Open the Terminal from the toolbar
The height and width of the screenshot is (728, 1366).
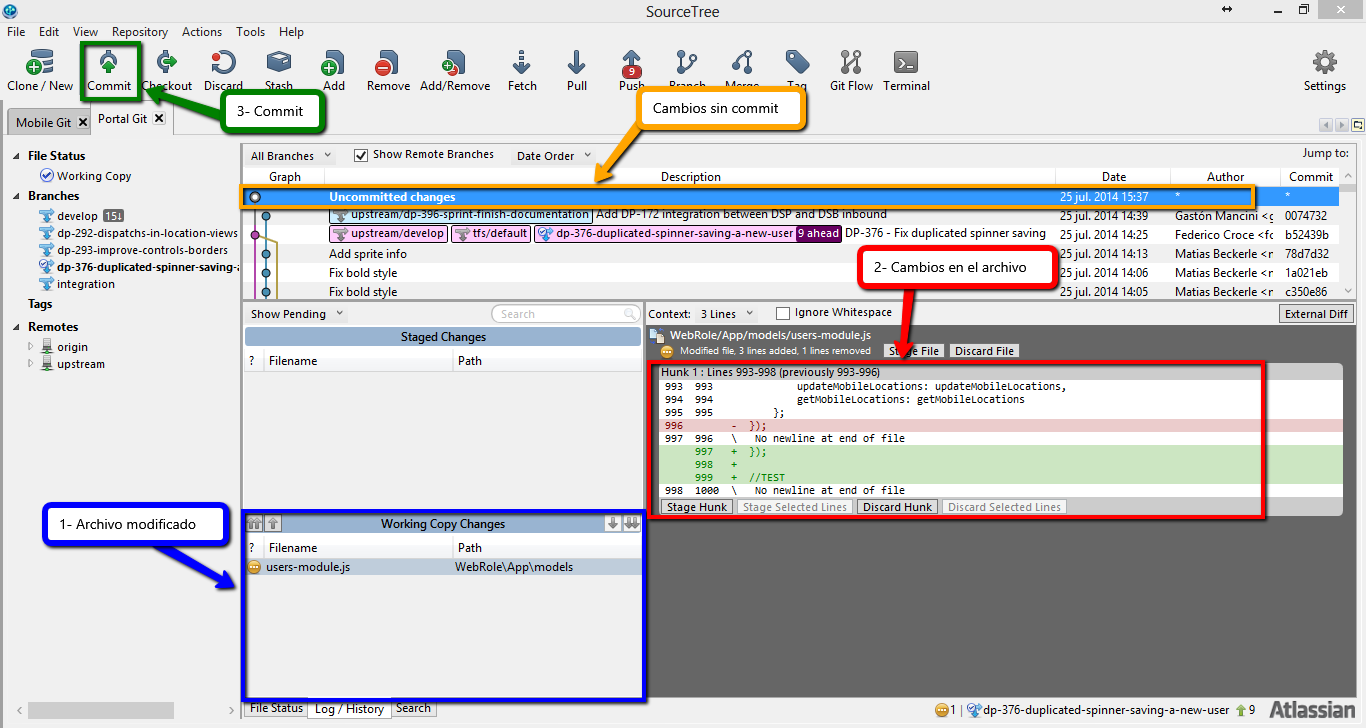pyautogui.click(x=906, y=70)
